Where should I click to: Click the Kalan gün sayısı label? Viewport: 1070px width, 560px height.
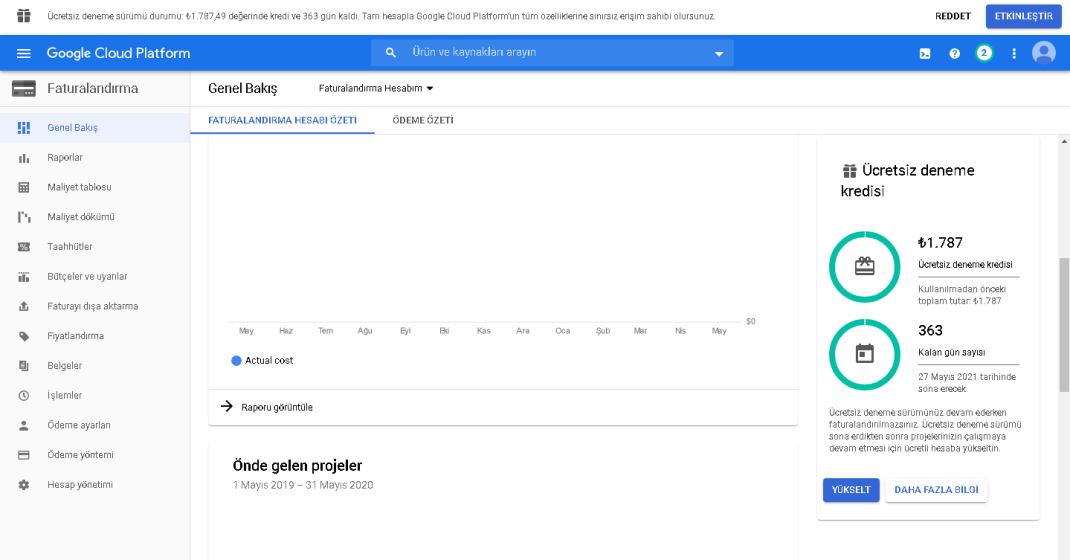click(x=951, y=353)
